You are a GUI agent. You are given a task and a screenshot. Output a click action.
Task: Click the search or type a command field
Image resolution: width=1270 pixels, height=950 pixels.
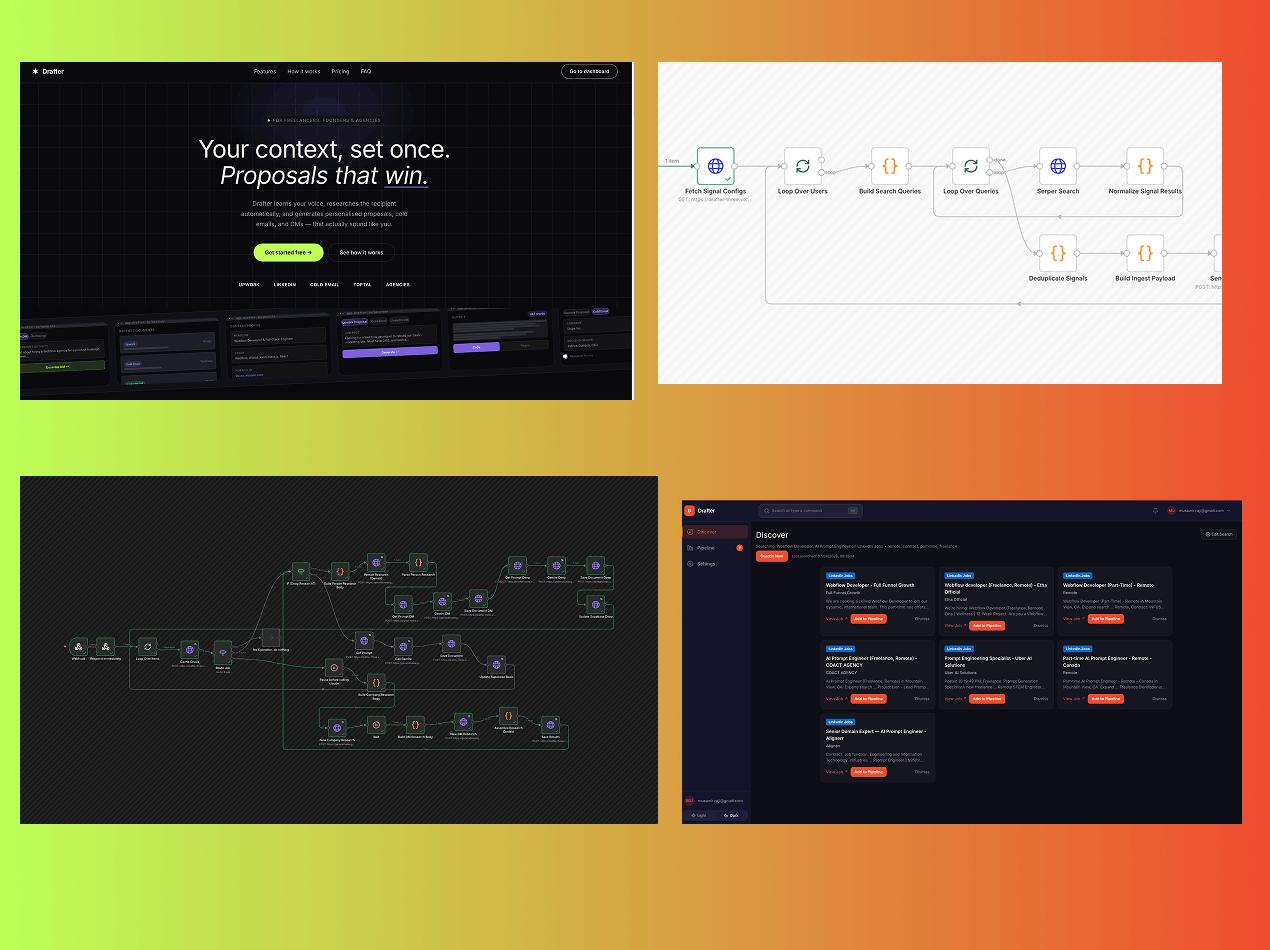[x=808, y=510]
